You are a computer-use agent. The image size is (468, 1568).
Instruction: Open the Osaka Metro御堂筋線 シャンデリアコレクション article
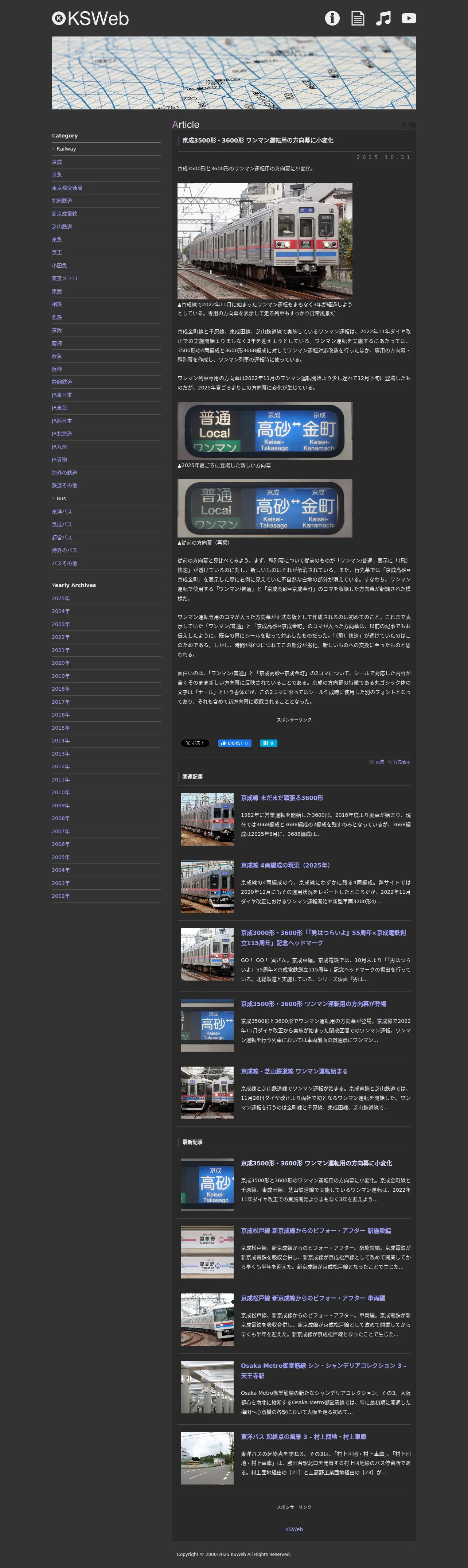click(323, 1370)
